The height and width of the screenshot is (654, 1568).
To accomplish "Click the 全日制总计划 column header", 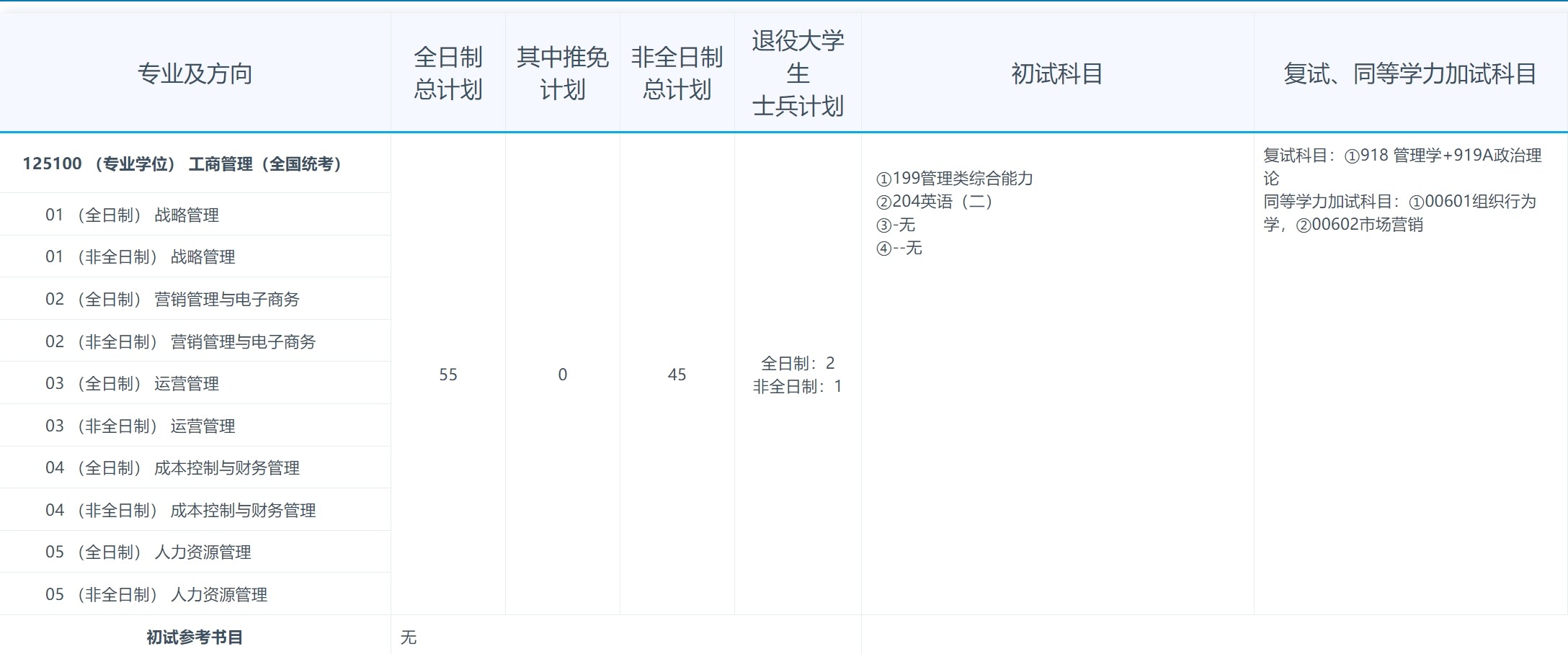I will [x=447, y=73].
